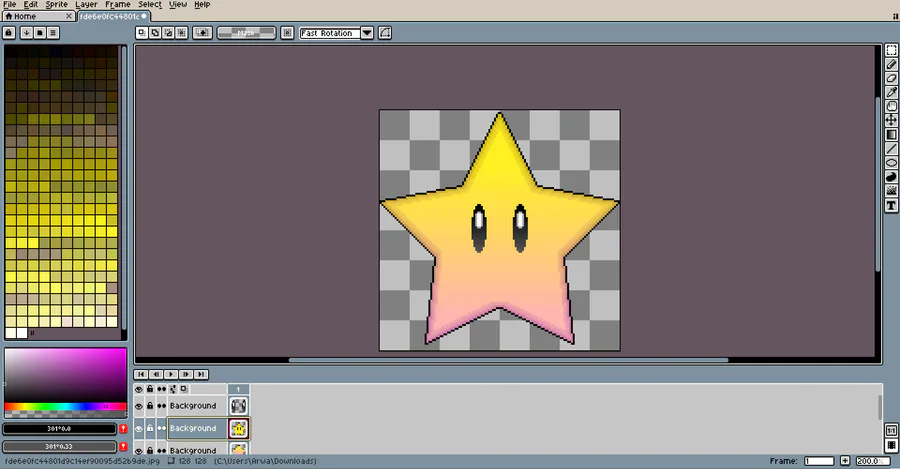Click the Mask color button

pos(246,33)
